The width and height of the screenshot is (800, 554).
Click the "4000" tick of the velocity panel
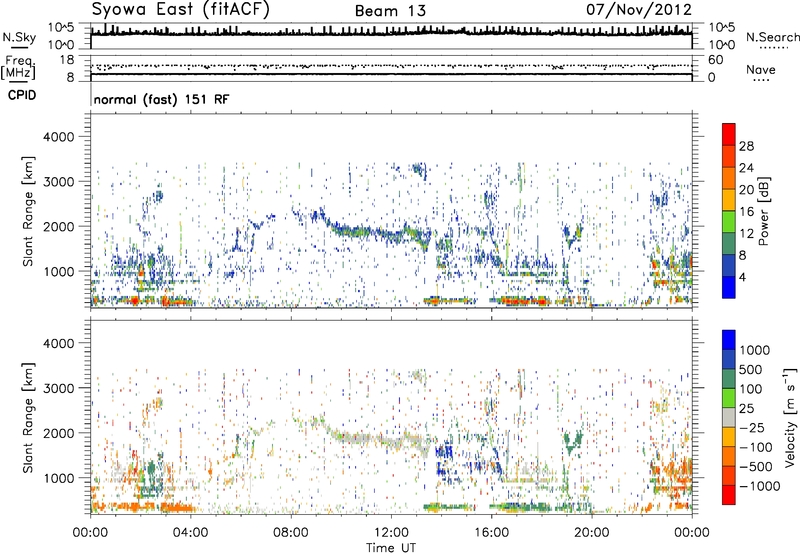(x=59, y=343)
